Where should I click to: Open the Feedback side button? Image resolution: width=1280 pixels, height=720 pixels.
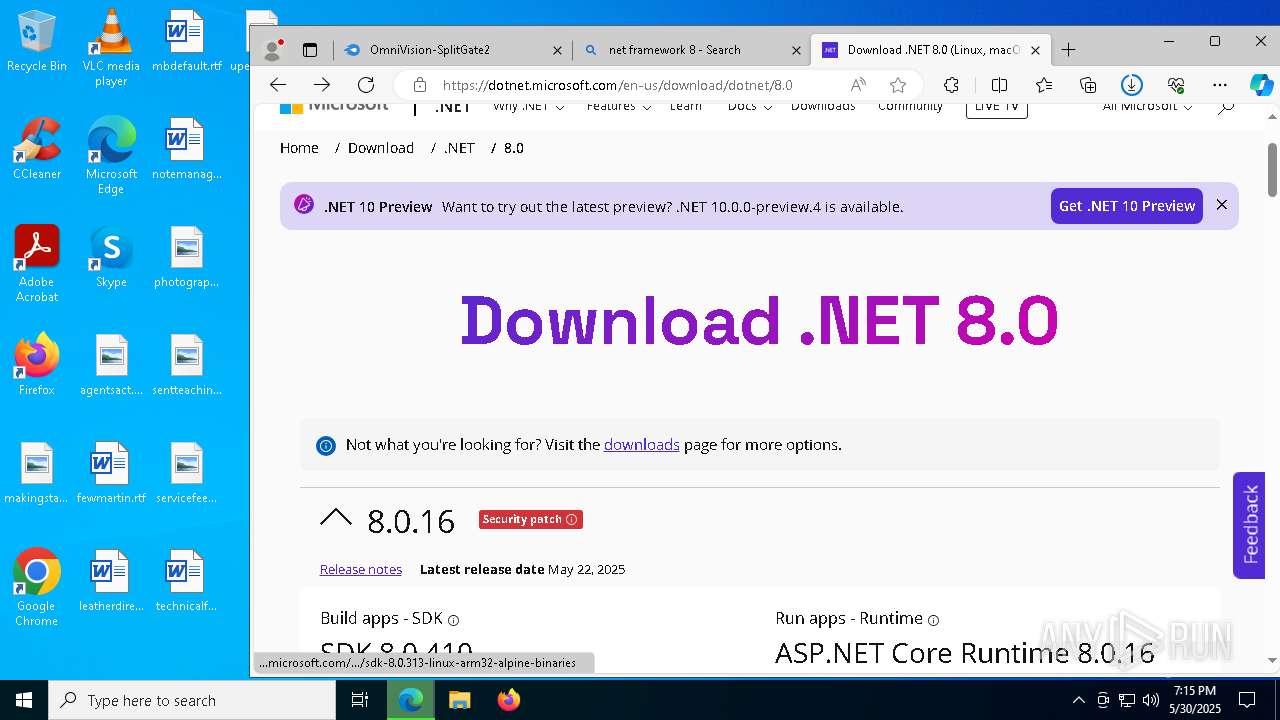pyautogui.click(x=1249, y=525)
